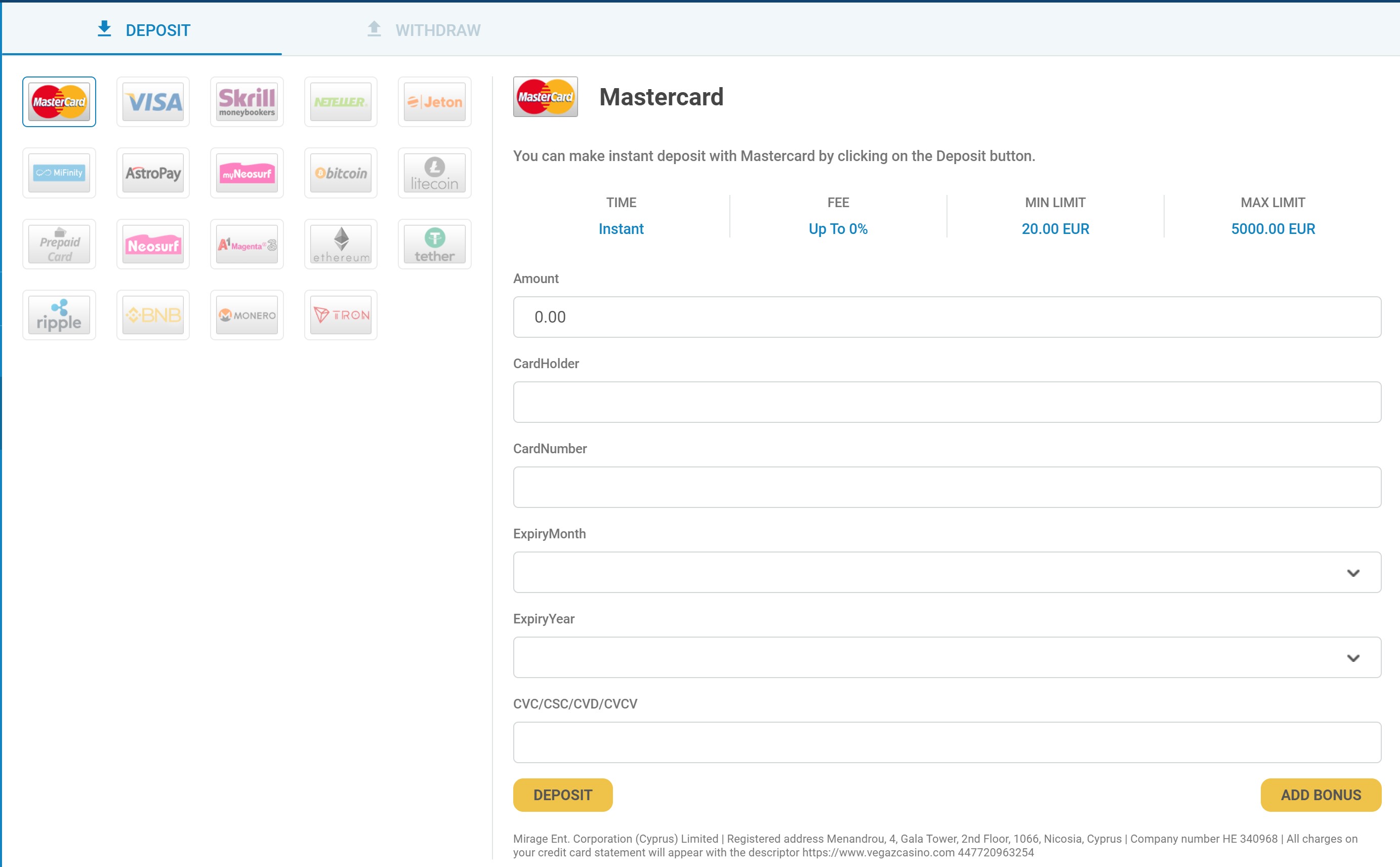The height and width of the screenshot is (867, 1400).
Task: Focus the CVC/CSC/CVD/CVCV field
Action: (946, 742)
